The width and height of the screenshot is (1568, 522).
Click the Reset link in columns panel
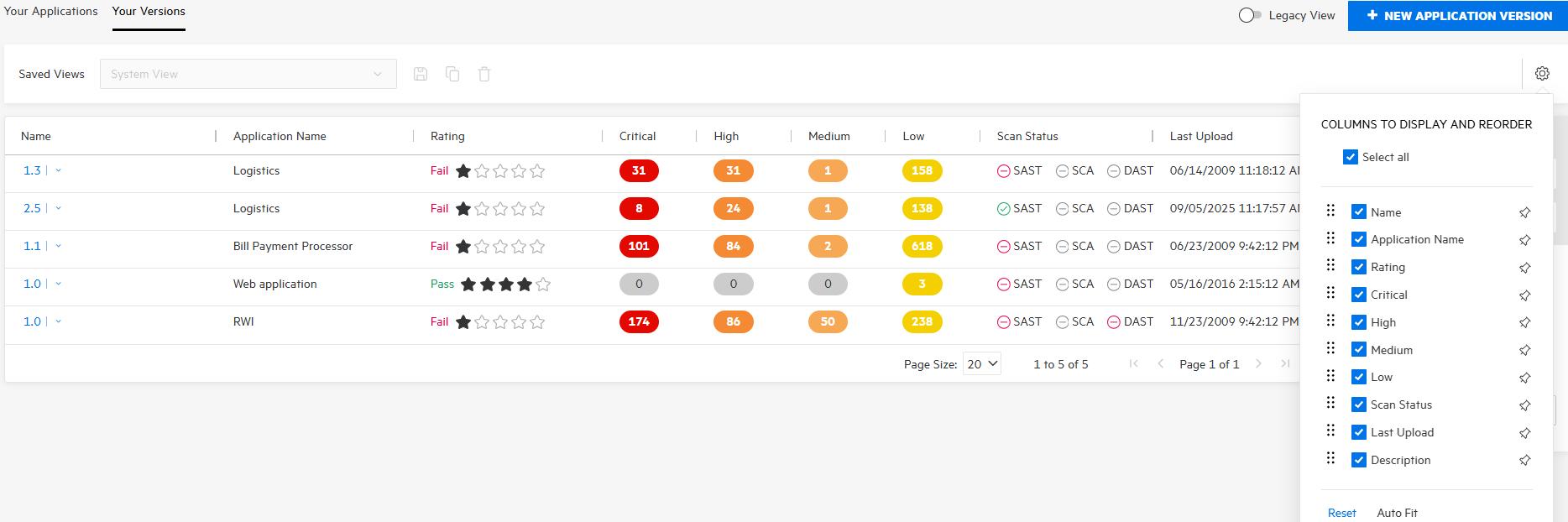click(1341, 513)
